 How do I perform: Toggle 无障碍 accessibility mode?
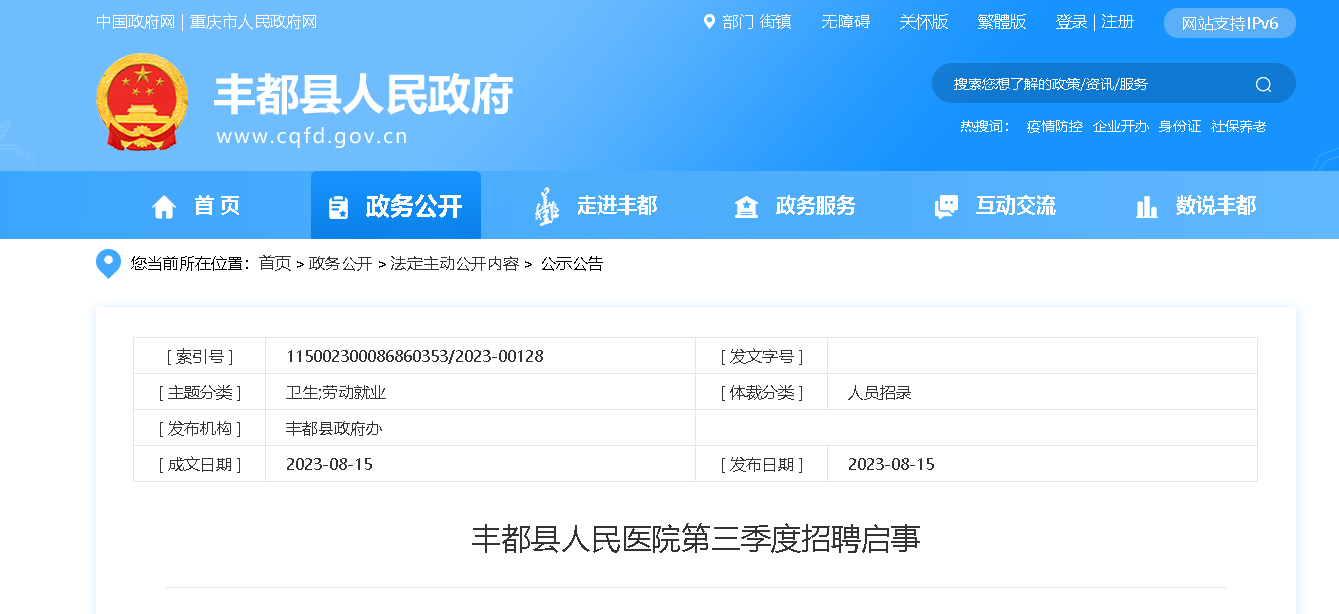tap(845, 22)
